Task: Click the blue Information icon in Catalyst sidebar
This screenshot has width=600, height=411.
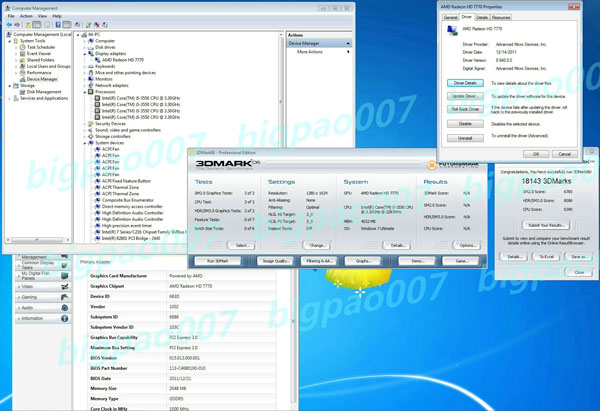Action: (65, 318)
